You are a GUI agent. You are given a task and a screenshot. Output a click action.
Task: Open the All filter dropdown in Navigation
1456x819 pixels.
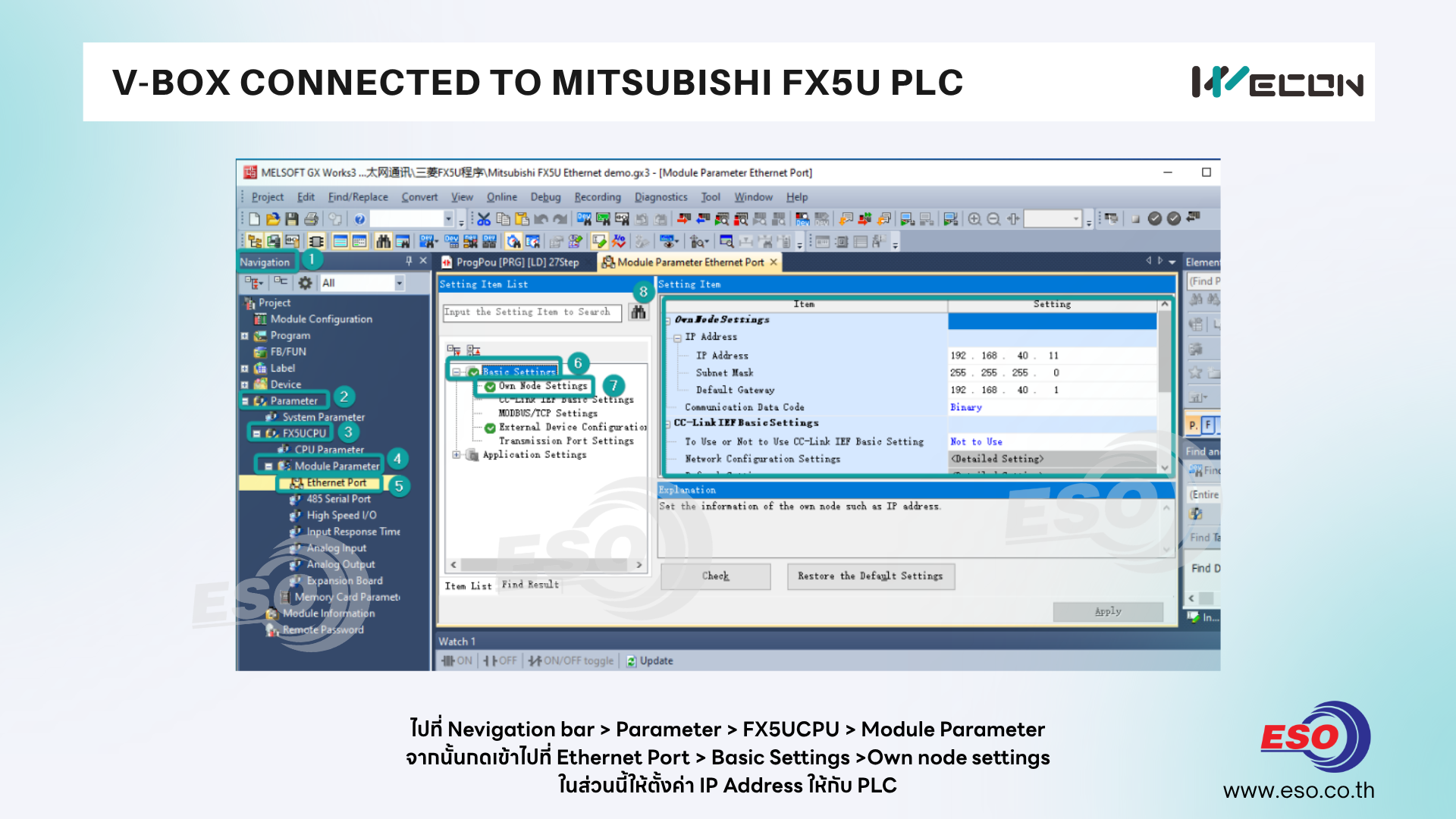[399, 283]
